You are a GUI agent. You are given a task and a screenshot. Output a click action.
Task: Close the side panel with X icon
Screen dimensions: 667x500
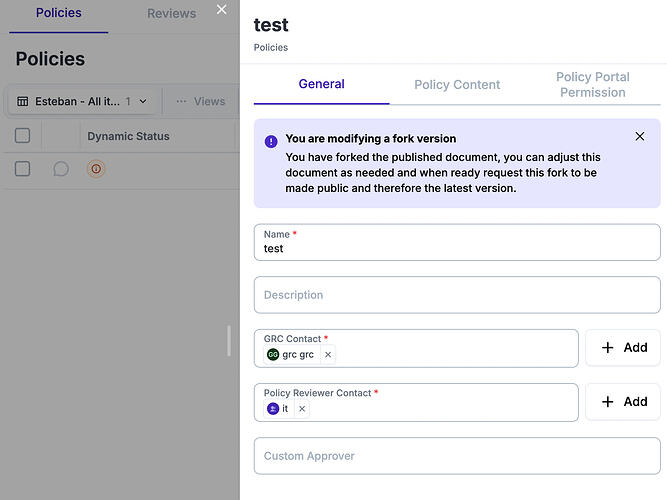tap(221, 10)
